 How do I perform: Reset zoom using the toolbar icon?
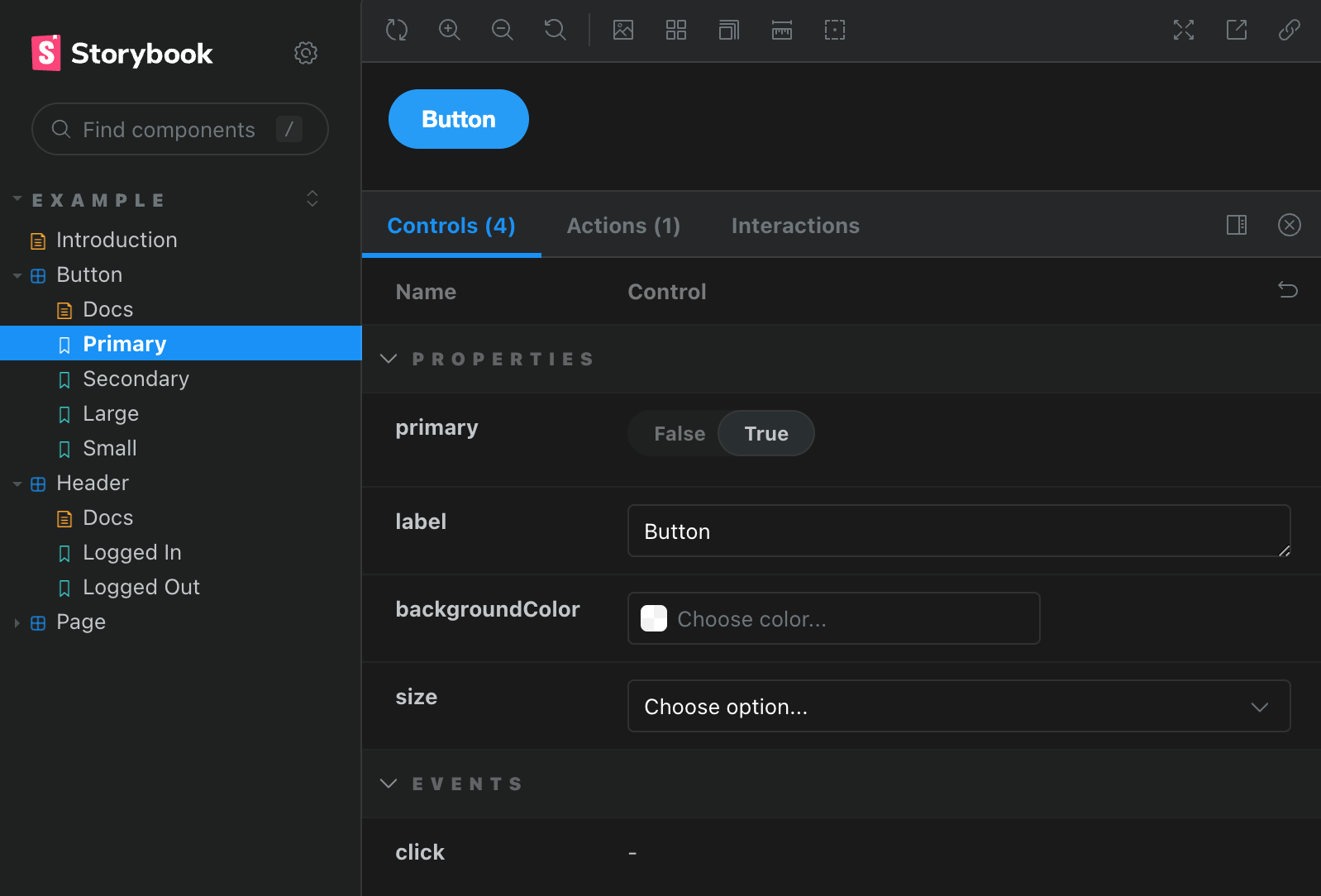556,31
